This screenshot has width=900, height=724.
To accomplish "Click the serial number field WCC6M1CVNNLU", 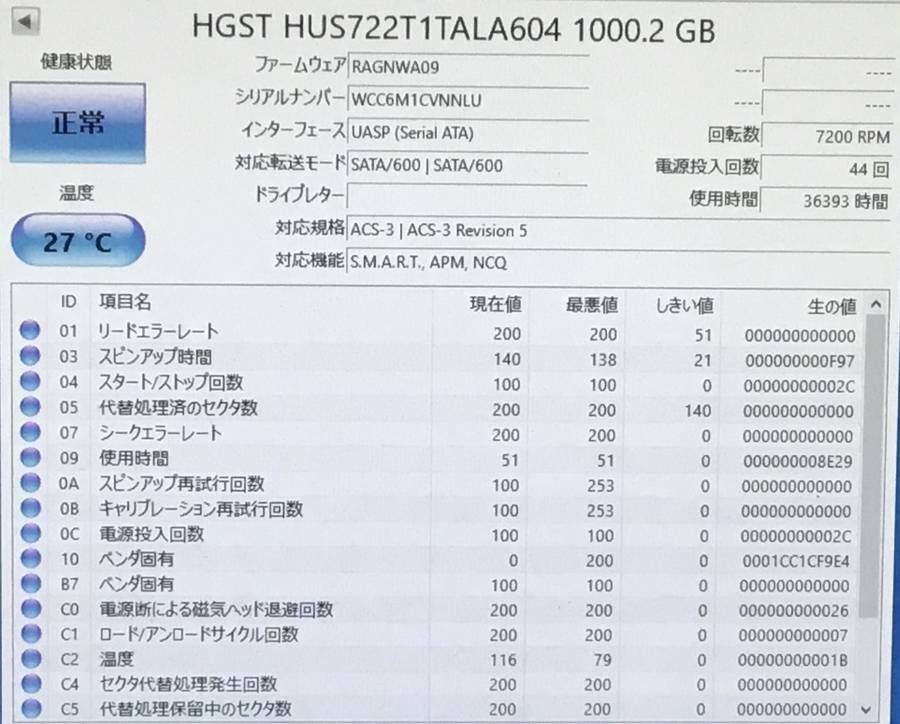I will tap(468, 99).
